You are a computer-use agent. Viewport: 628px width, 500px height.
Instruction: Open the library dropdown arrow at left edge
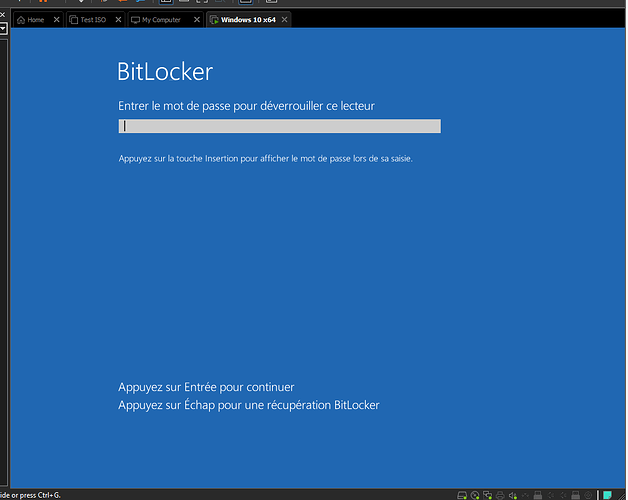[3, 29]
